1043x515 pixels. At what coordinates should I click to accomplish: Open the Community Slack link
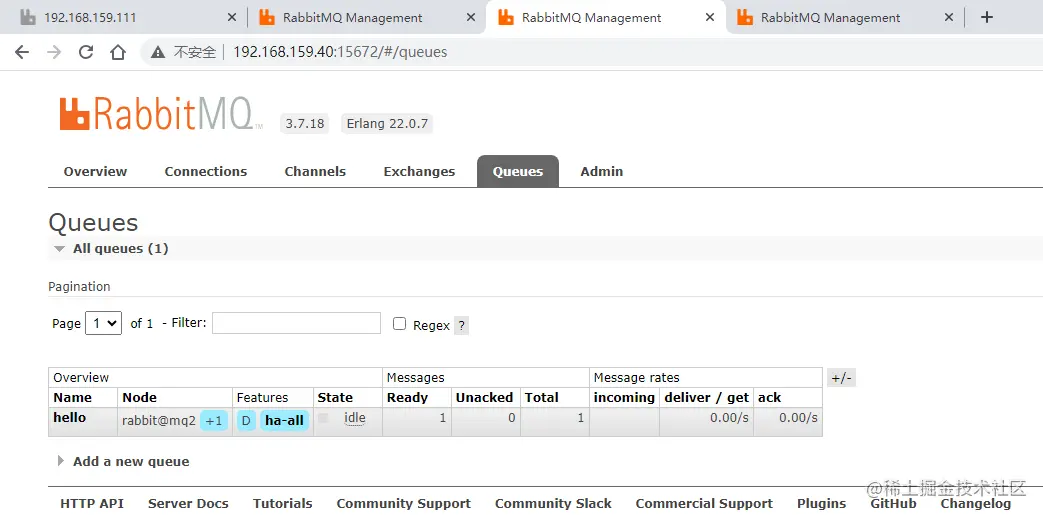click(x=553, y=504)
